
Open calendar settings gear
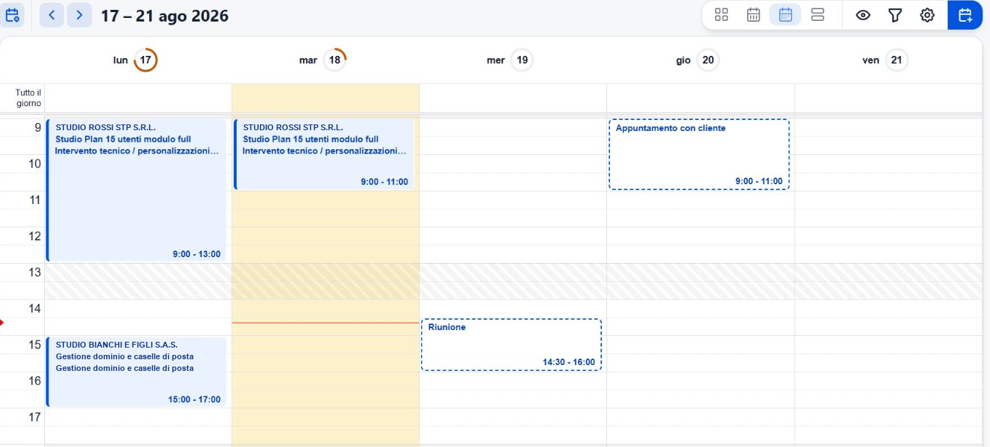[927, 15]
